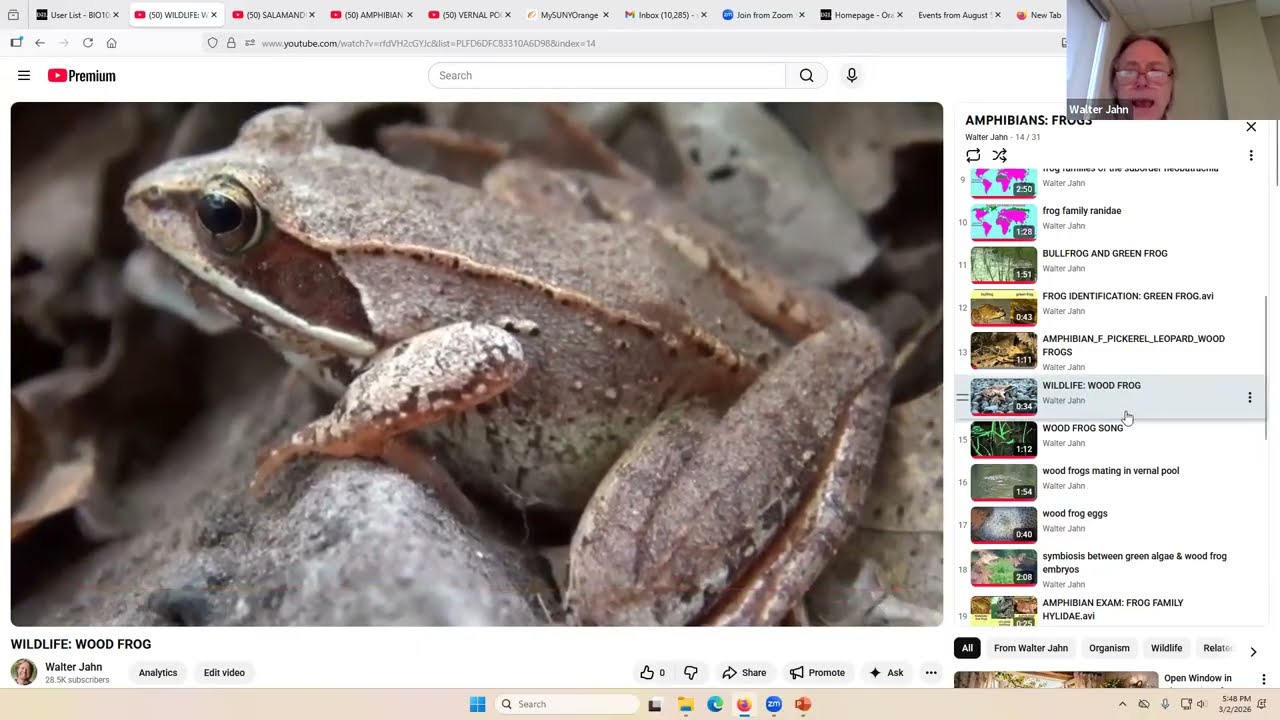The width and height of the screenshot is (1280, 720).
Task: Open playlist more options menu
Action: point(1251,156)
